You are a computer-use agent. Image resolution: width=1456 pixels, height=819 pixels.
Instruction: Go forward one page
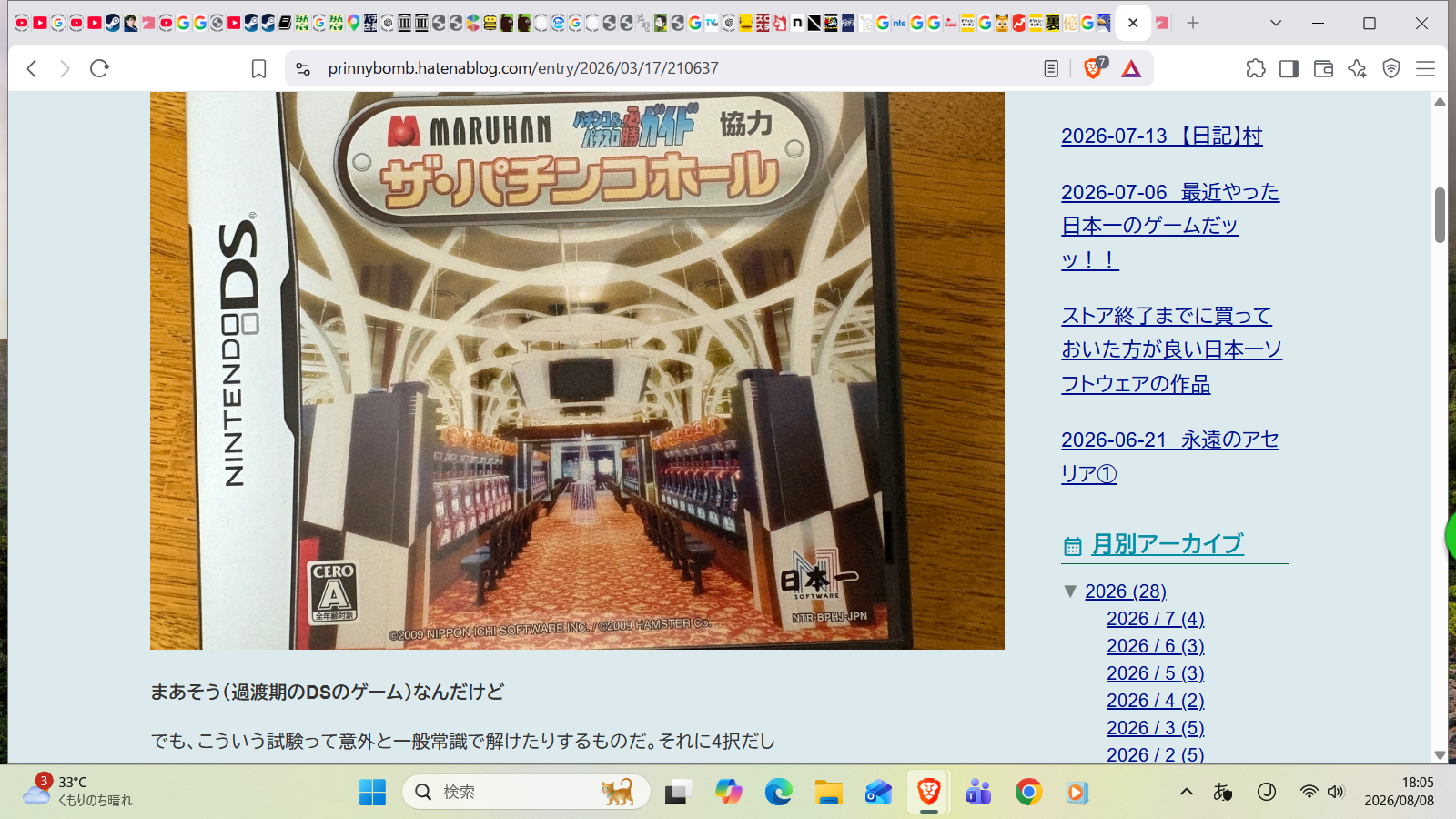tap(65, 68)
